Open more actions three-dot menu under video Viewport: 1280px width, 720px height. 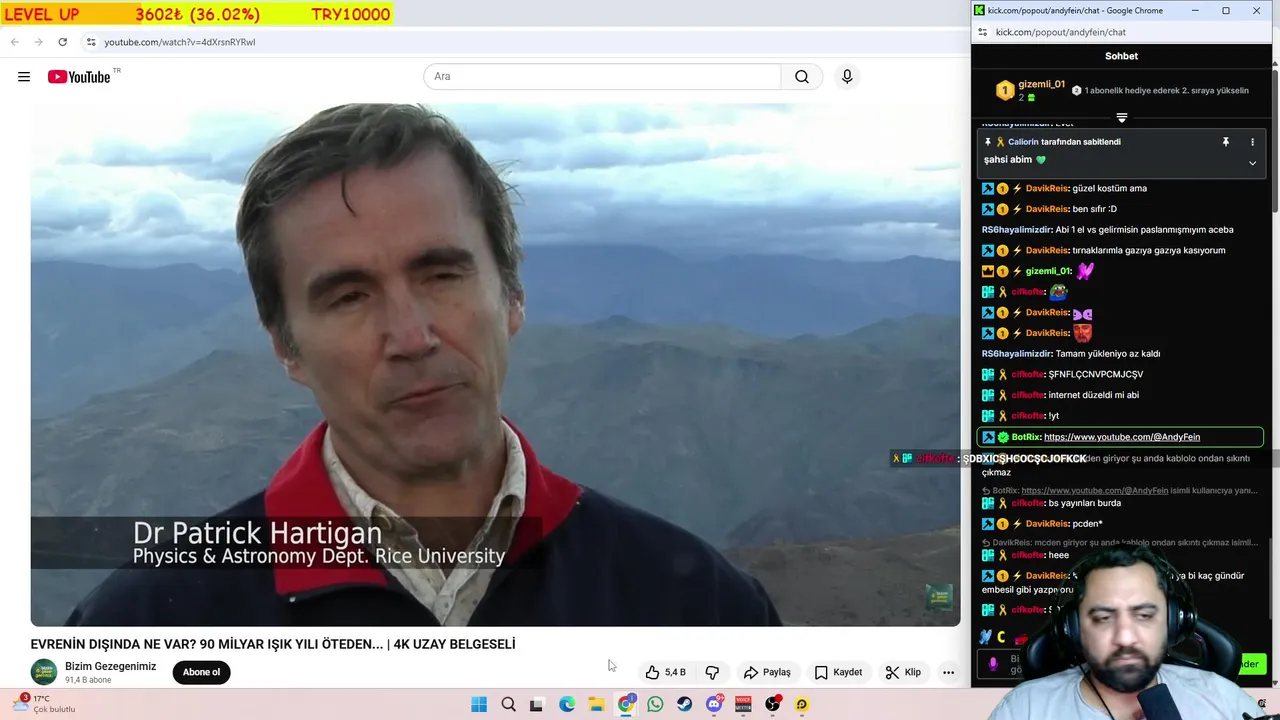click(948, 672)
